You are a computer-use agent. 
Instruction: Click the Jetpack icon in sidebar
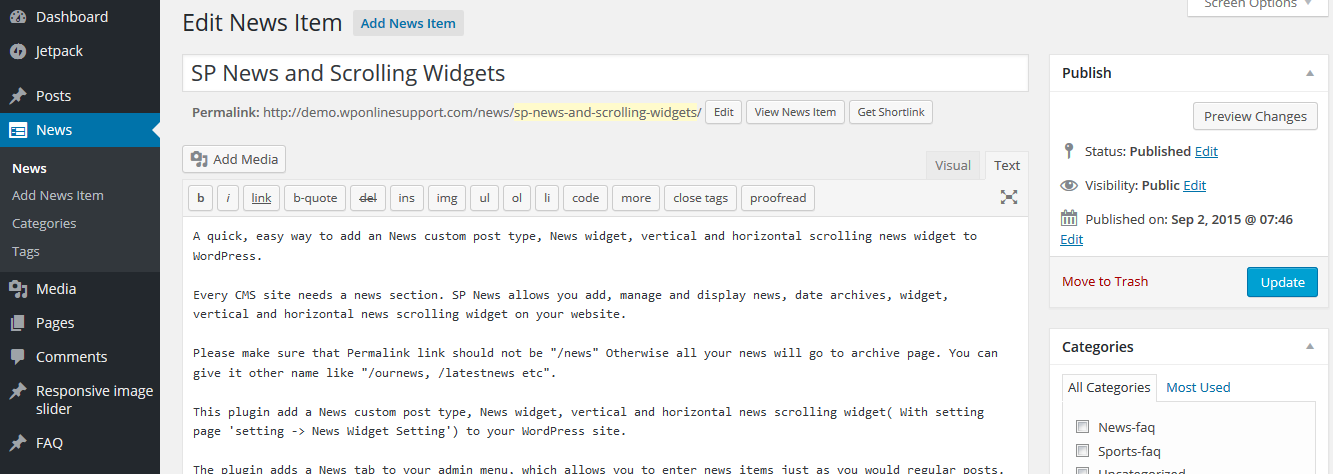(18, 51)
